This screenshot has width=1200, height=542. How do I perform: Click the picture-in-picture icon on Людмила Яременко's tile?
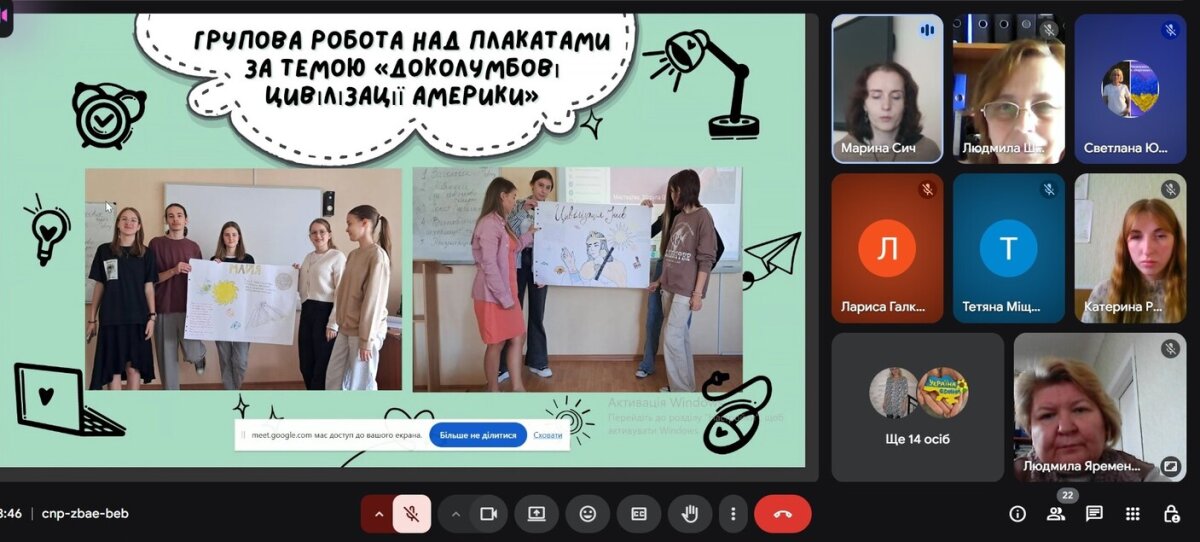pyautogui.click(x=1170, y=466)
